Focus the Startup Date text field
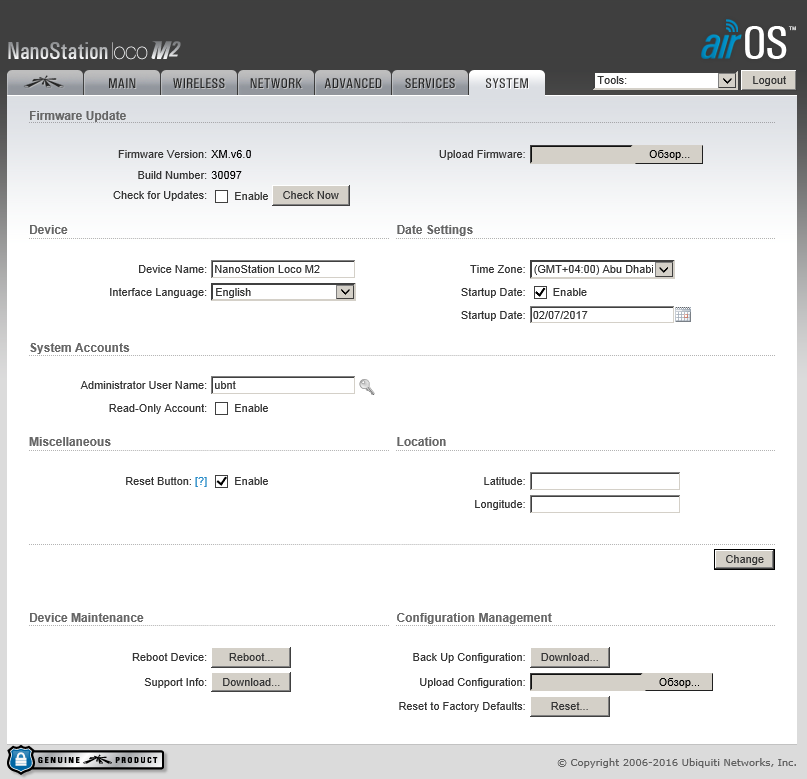807x779 pixels. [x=602, y=315]
